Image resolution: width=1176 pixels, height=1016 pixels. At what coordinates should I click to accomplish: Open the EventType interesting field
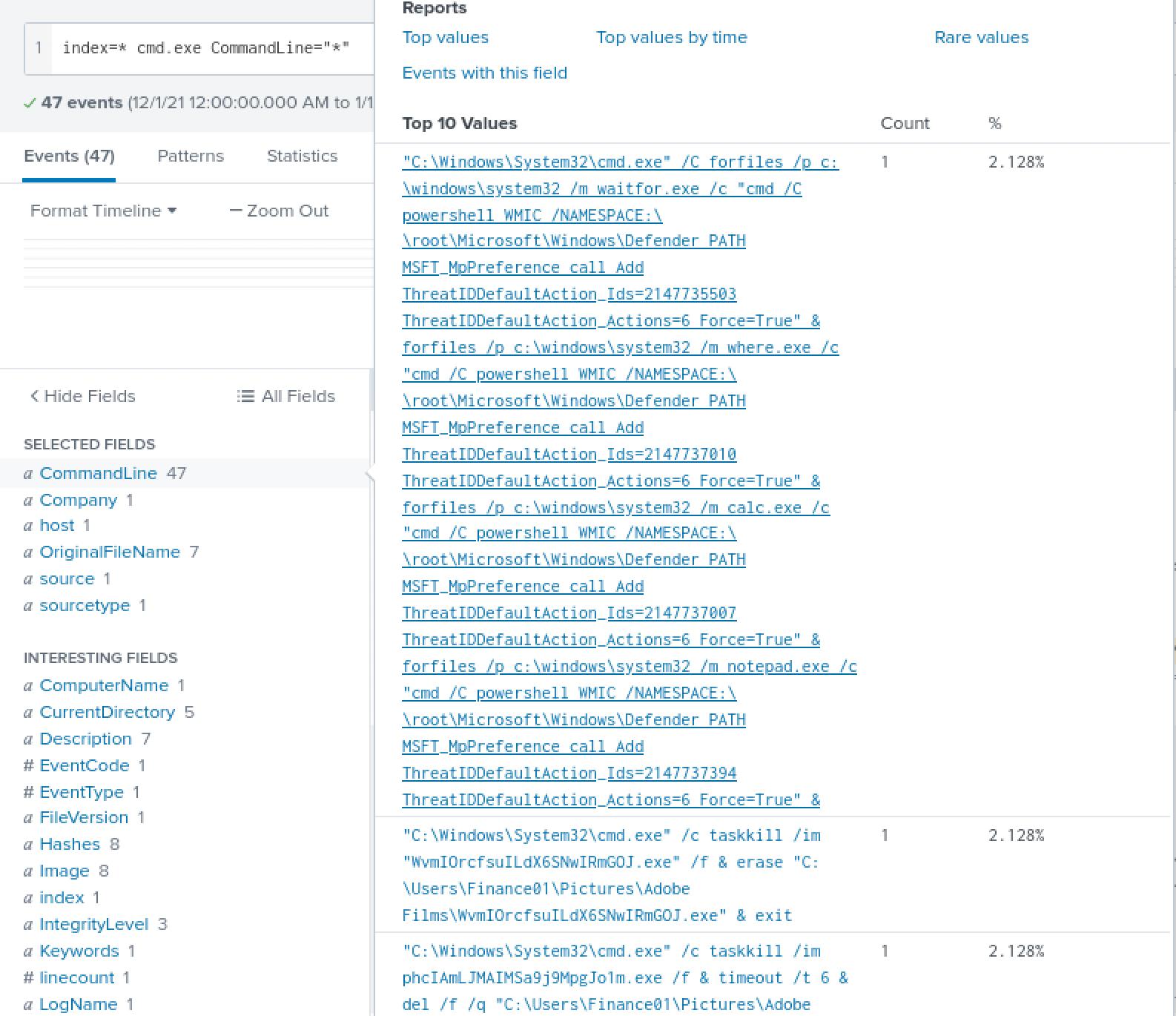pos(82,792)
